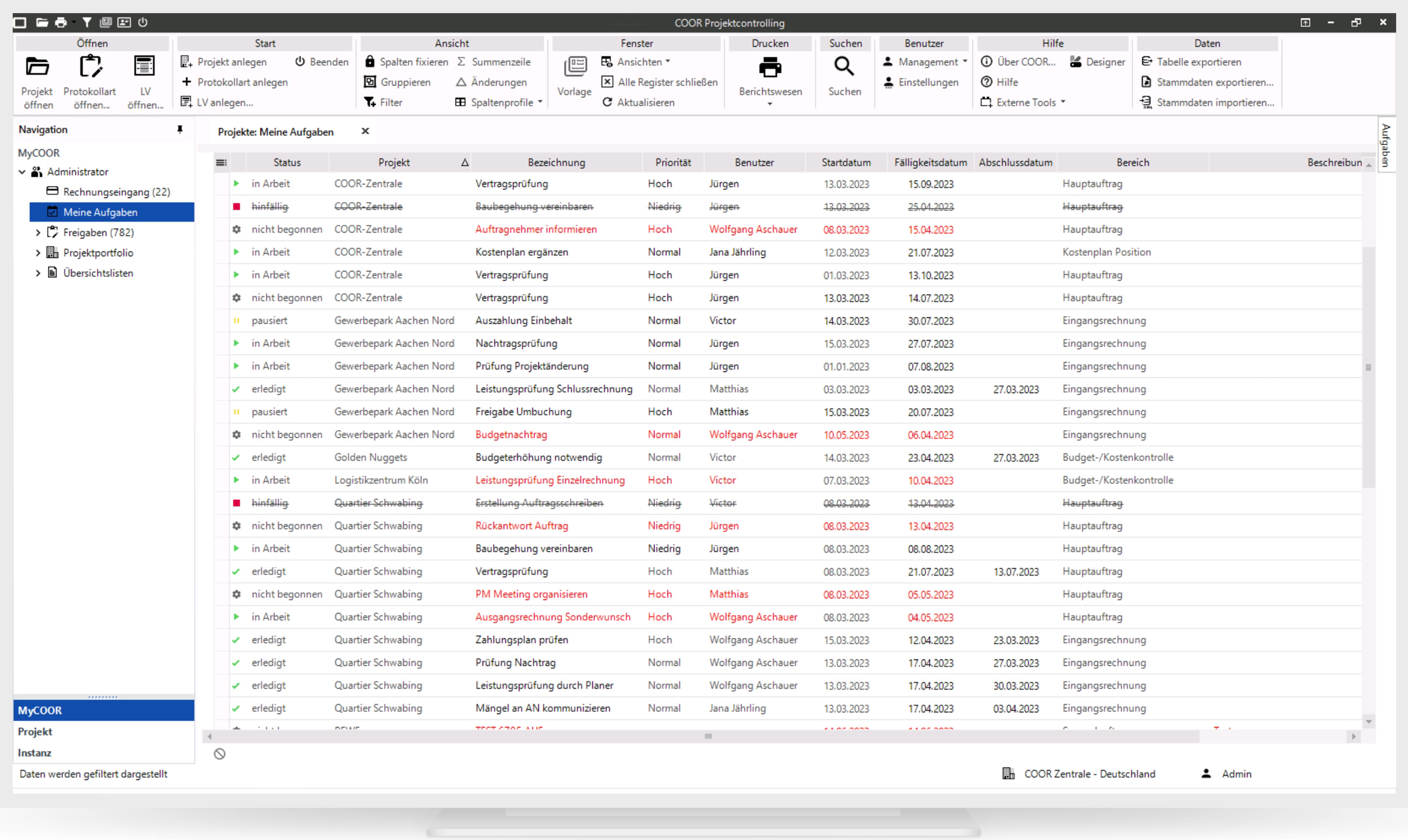Open Rechnungseingang (22) in navigation
The height and width of the screenshot is (840, 1408).
[108, 192]
